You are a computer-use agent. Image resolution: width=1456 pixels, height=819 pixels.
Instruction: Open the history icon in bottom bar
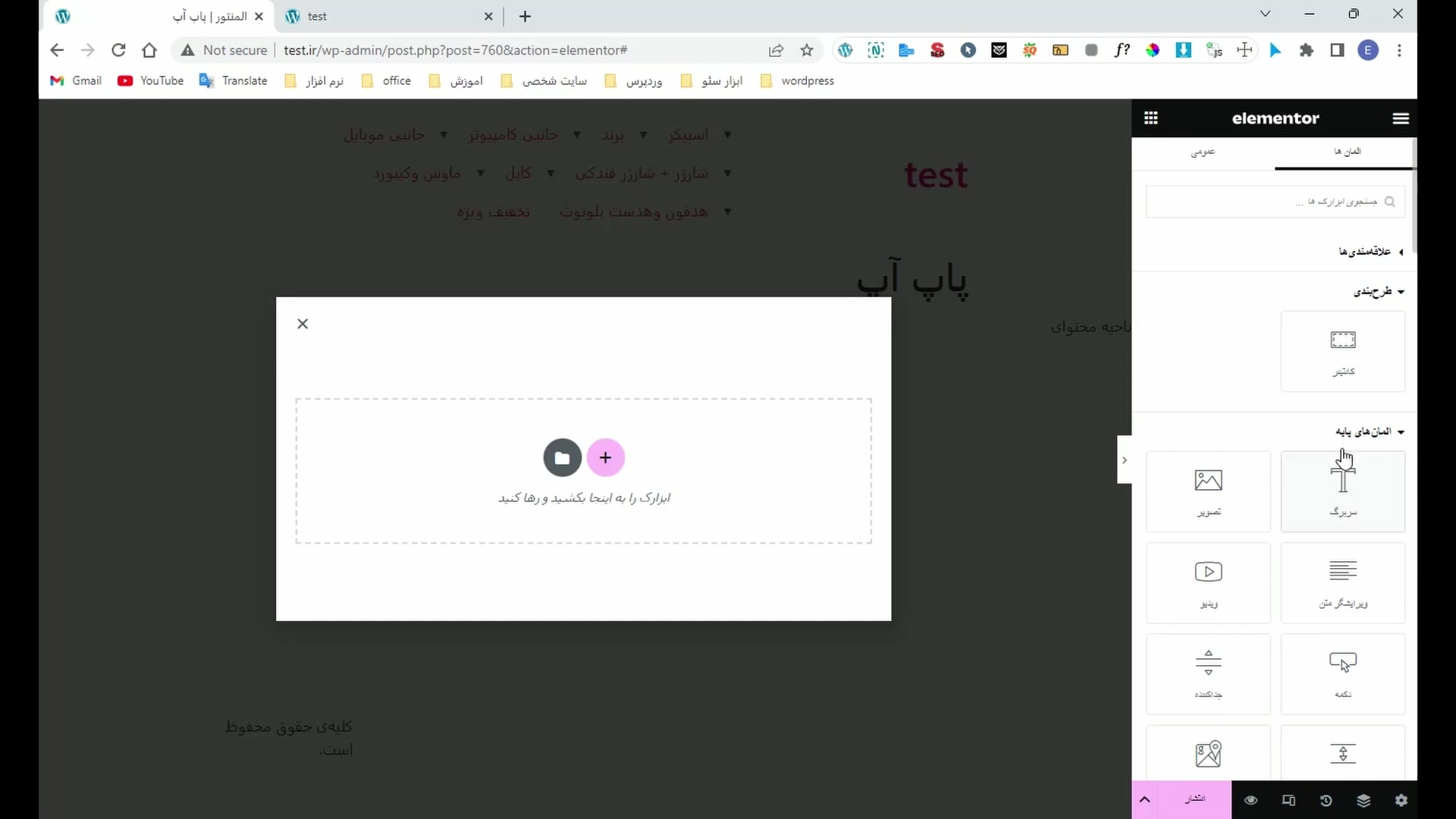1326,800
